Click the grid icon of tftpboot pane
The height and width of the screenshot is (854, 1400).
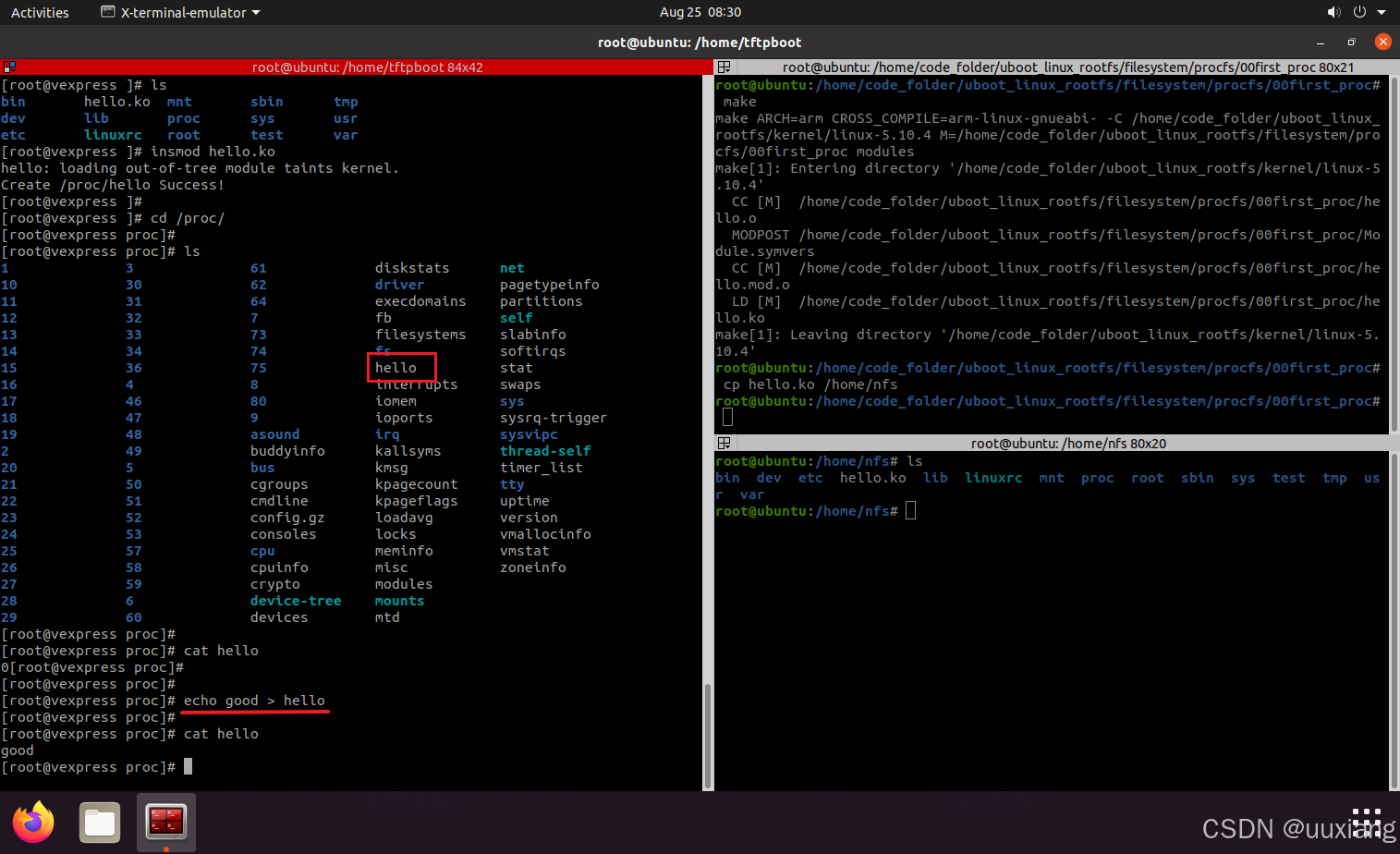pyautogui.click(x=9, y=67)
